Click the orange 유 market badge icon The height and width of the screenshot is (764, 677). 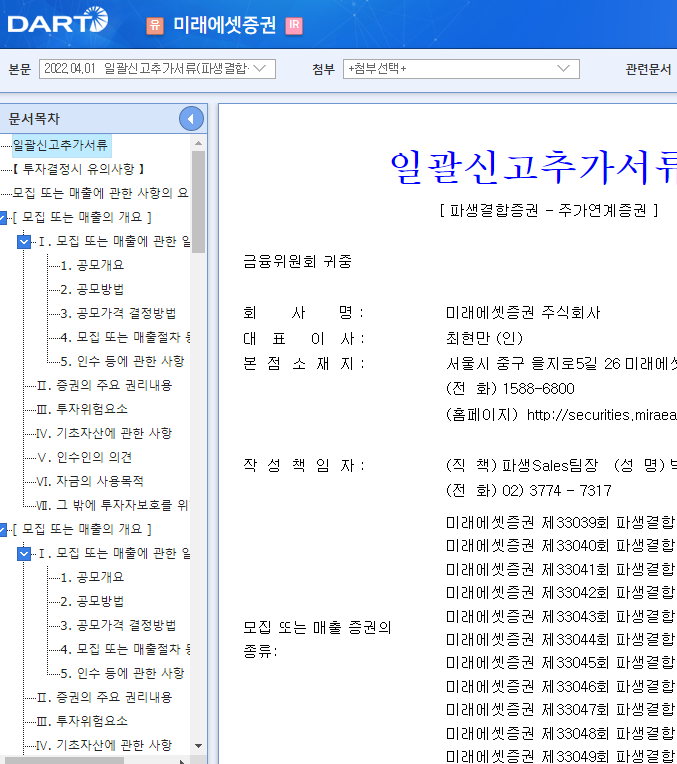point(155,25)
